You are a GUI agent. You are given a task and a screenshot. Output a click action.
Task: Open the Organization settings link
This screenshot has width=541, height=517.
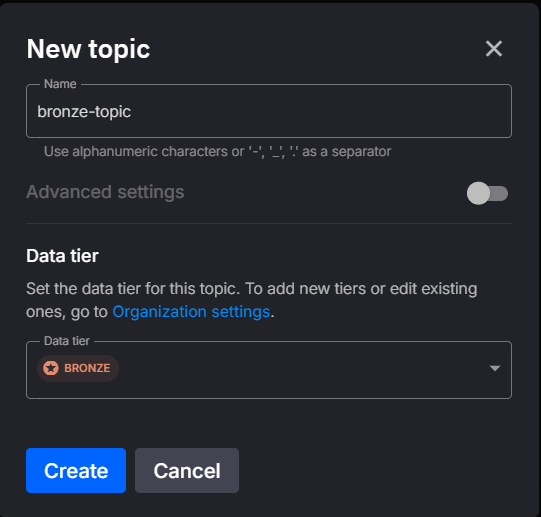pyautogui.click(x=191, y=312)
